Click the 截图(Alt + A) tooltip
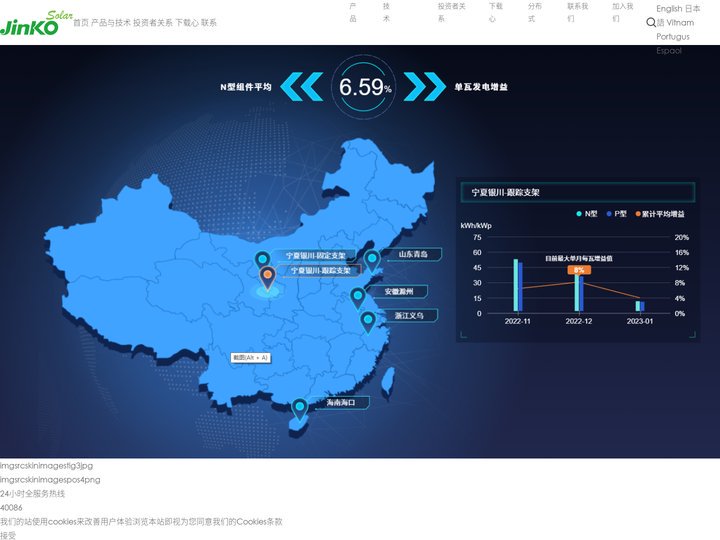Viewport: 720px width, 540px height. (x=250, y=357)
